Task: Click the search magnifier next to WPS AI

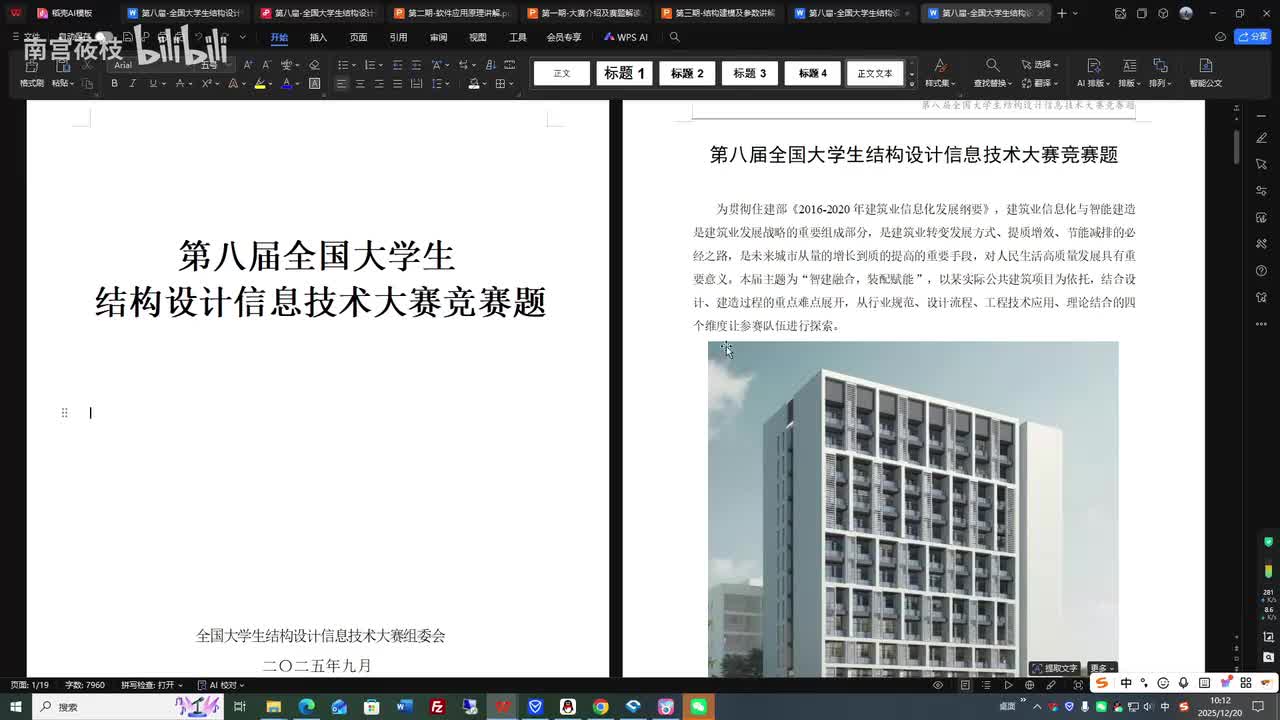Action: 674,37
